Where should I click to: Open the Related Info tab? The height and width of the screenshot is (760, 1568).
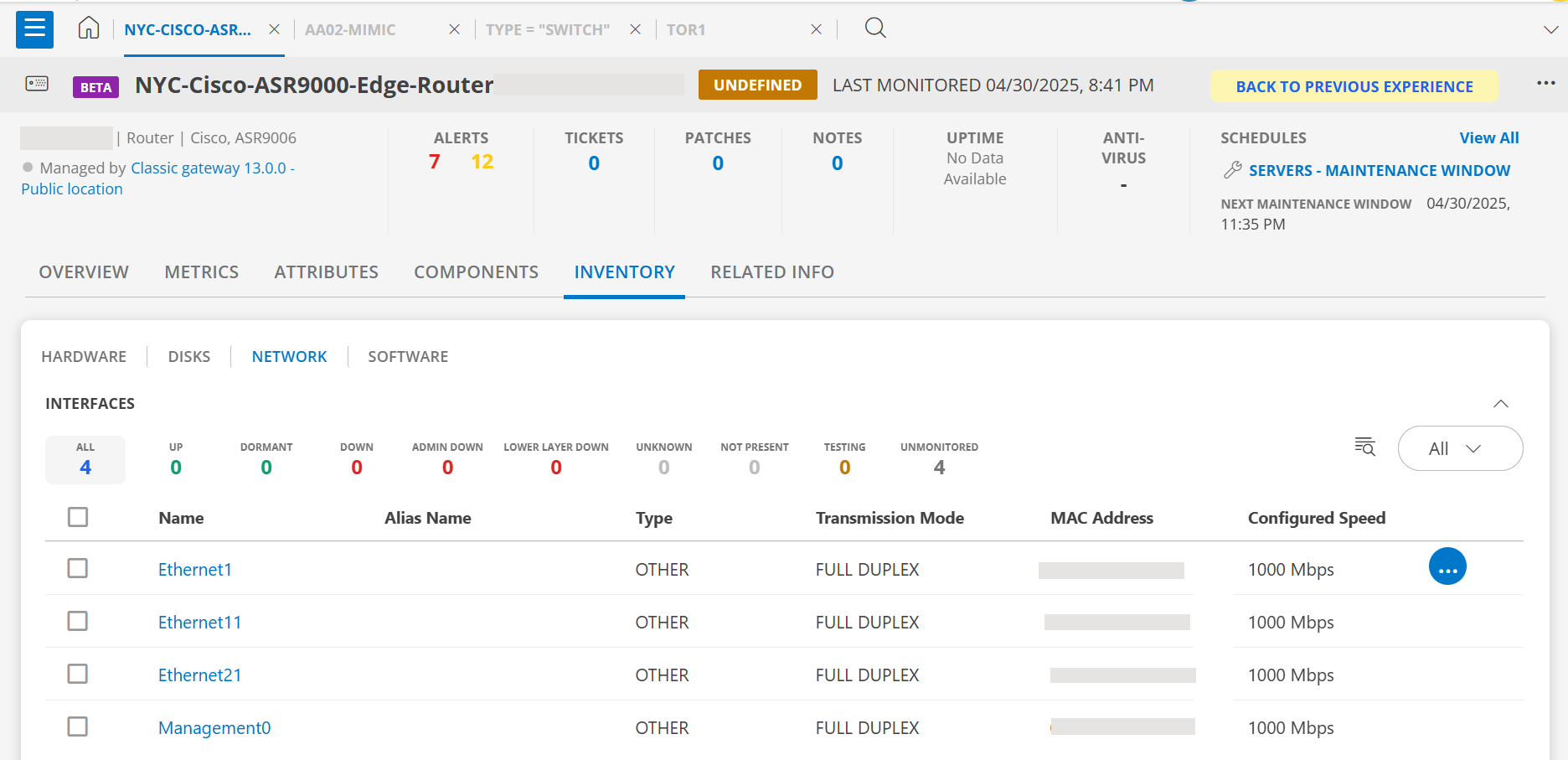(772, 272)
